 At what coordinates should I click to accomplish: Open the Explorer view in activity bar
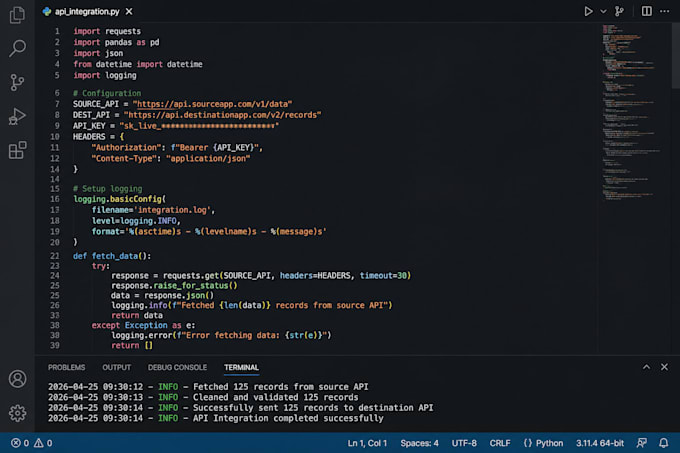coord(17,15)
